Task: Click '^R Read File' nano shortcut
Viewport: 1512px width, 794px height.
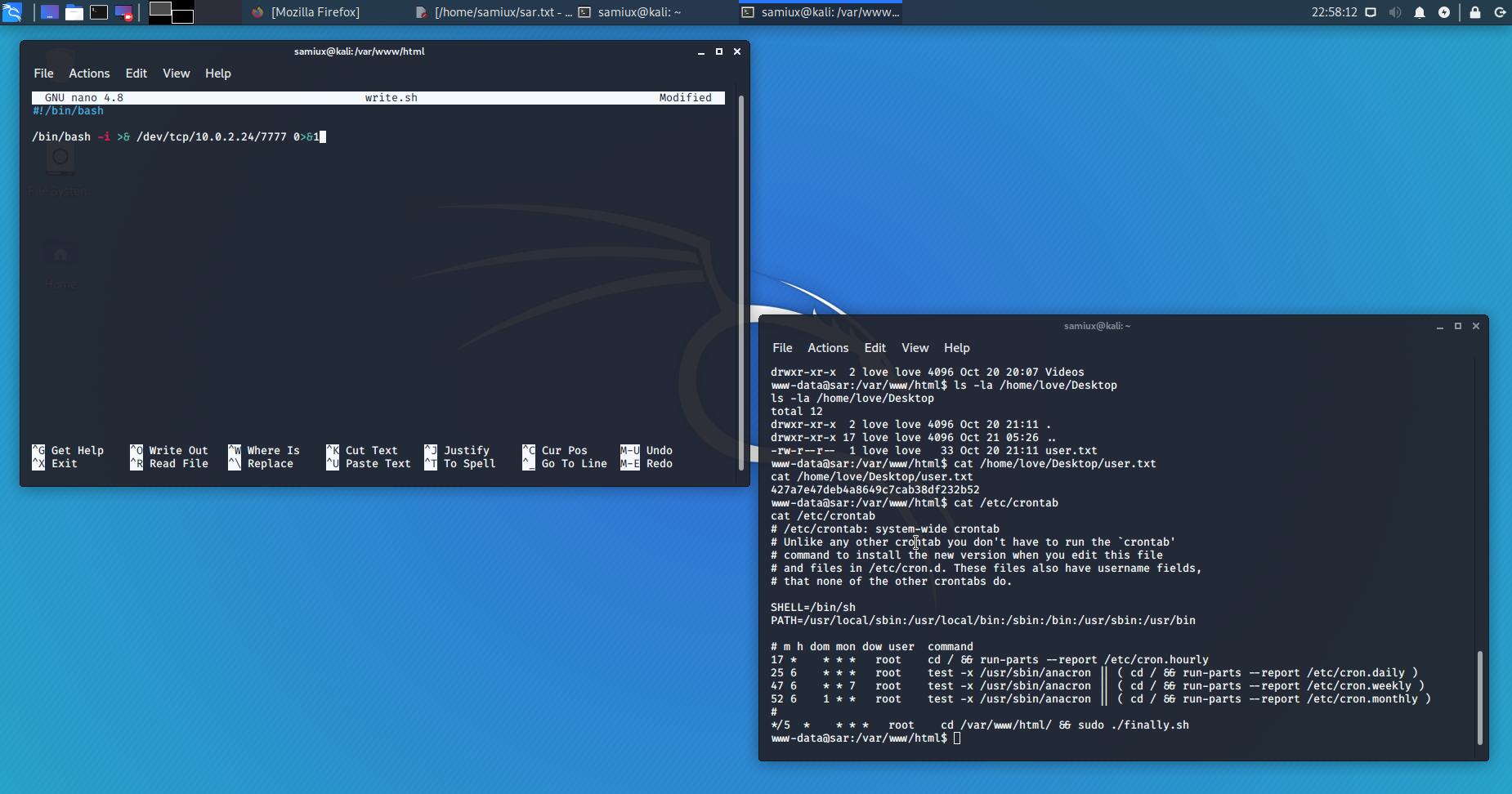Action: 169,464
